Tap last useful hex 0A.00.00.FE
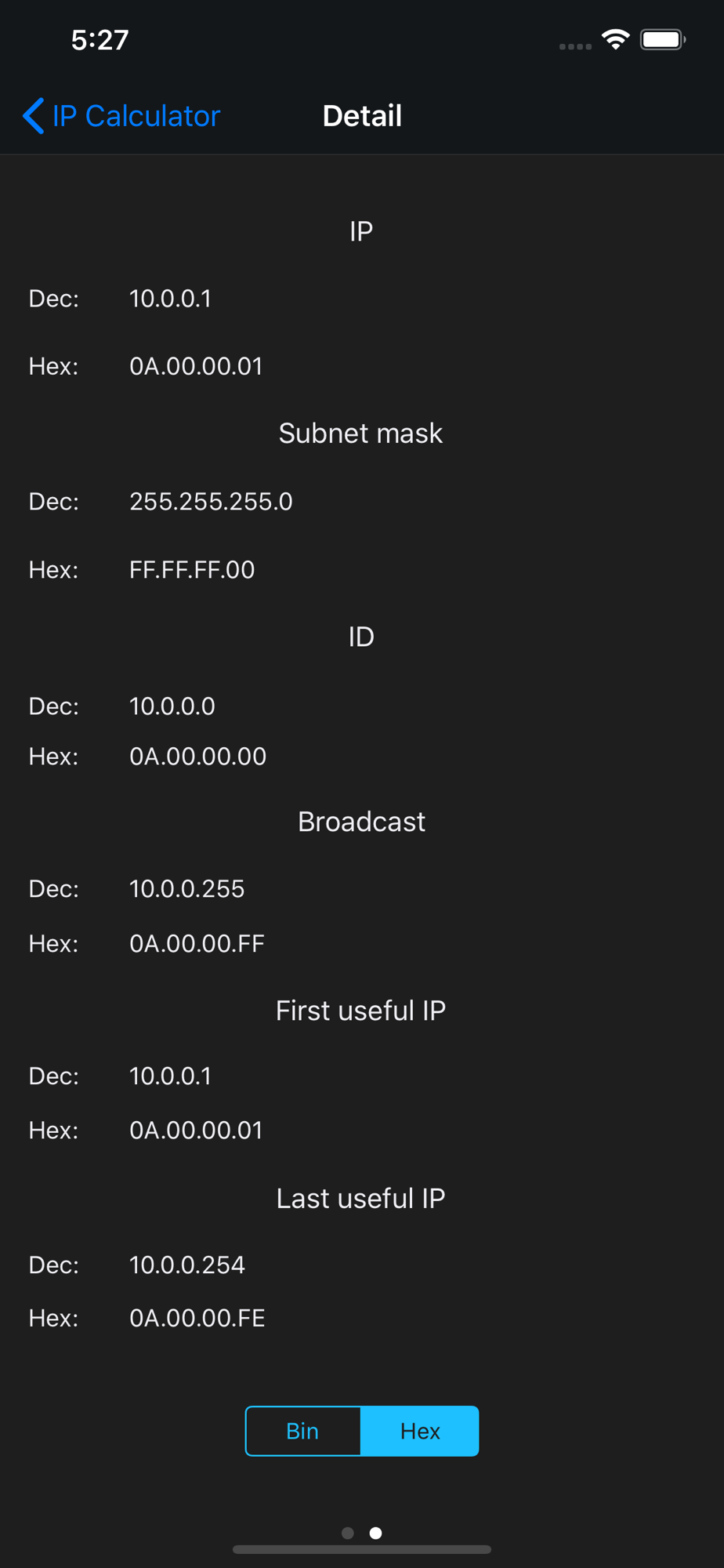Image resolution: width=724 pixels, height=1568 pixels. tap(197, 1319)
